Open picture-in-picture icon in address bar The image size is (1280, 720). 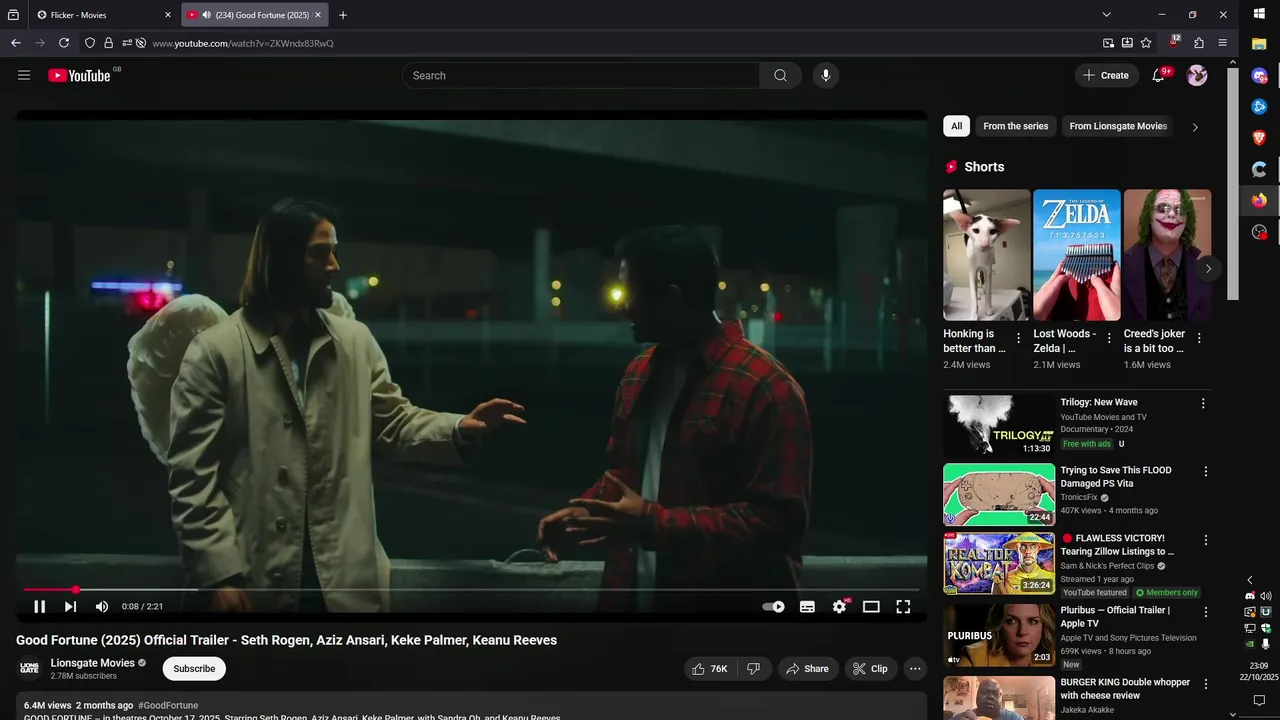tap(1108, 43)
